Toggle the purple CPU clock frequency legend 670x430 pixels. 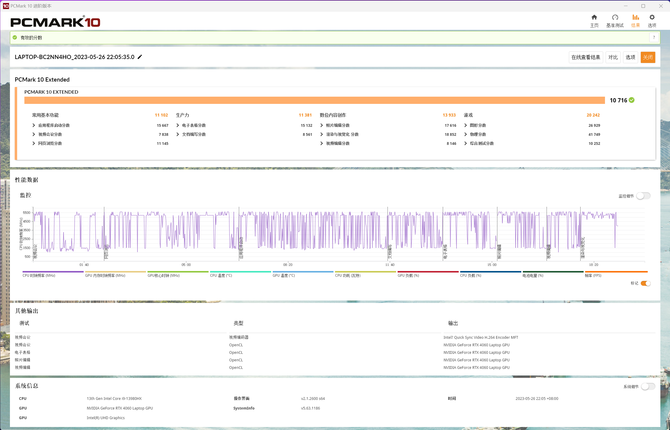[x=53, y=274]
